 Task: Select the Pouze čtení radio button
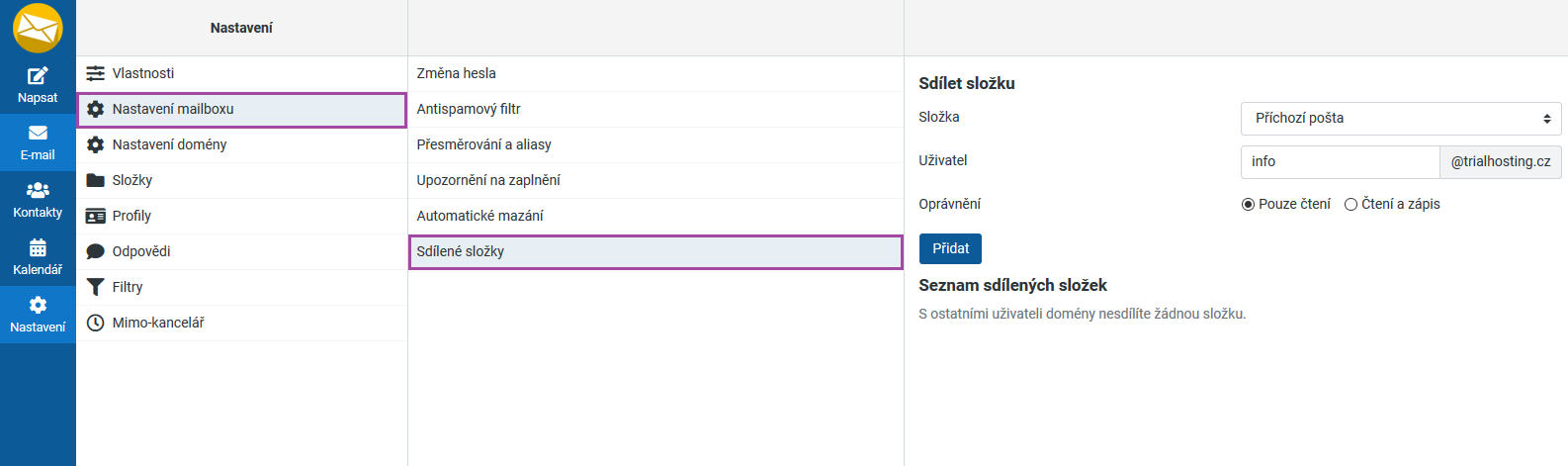coord(1248,205)
